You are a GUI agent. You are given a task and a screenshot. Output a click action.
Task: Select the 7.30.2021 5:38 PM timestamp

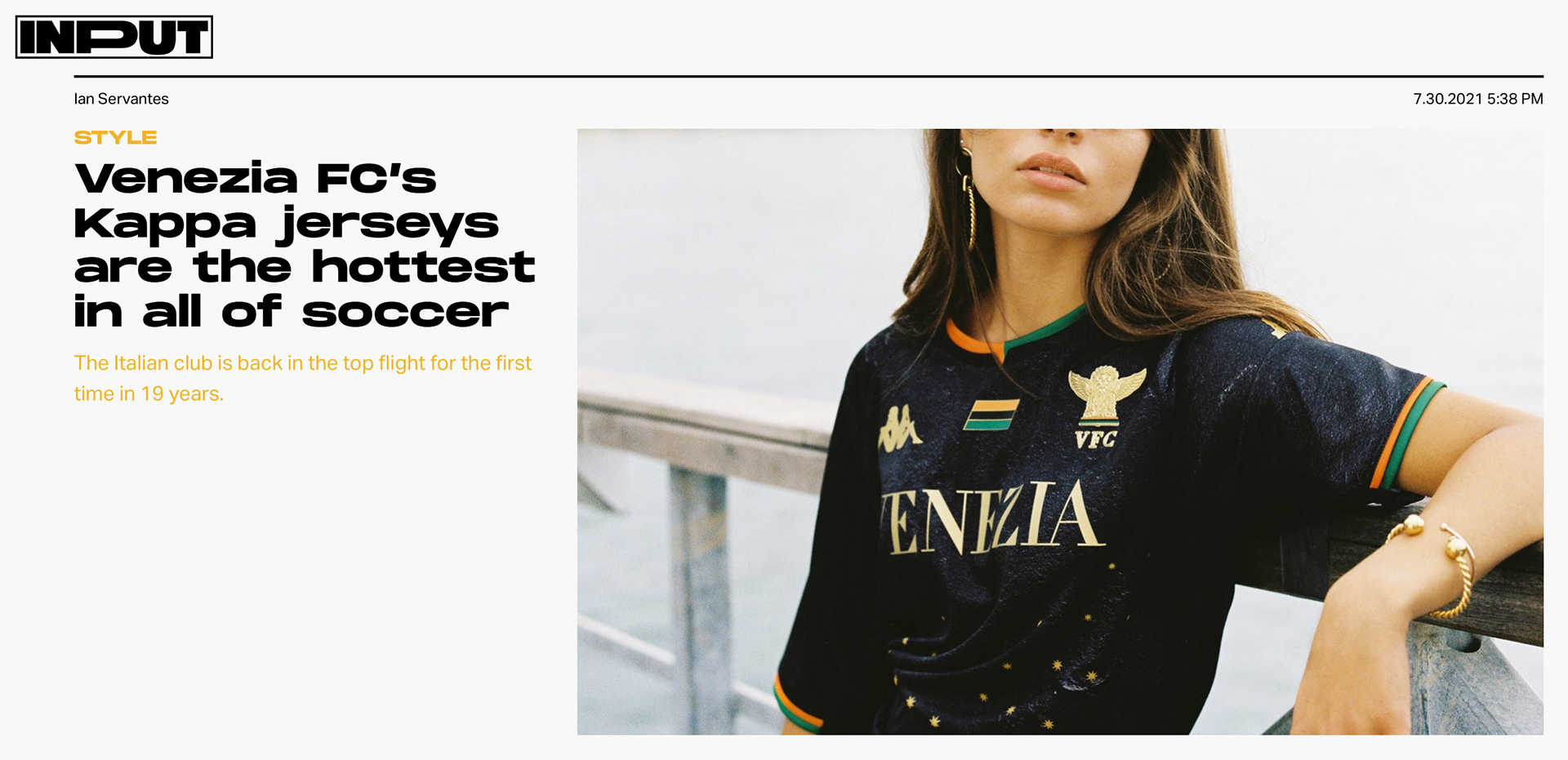click(x=1477, y=99)
